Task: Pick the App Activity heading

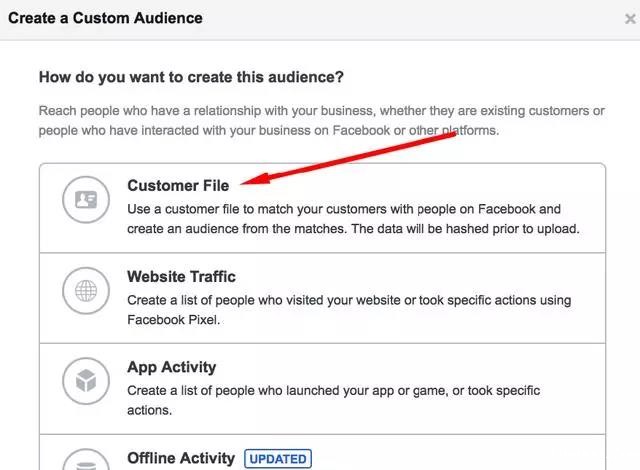Action: coord(171,367)
